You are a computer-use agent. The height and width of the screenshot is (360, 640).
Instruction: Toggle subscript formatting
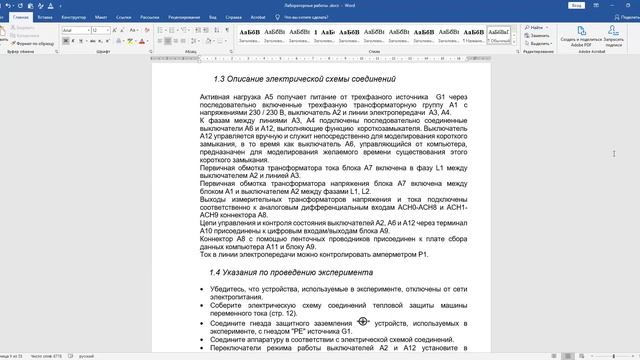100,41
